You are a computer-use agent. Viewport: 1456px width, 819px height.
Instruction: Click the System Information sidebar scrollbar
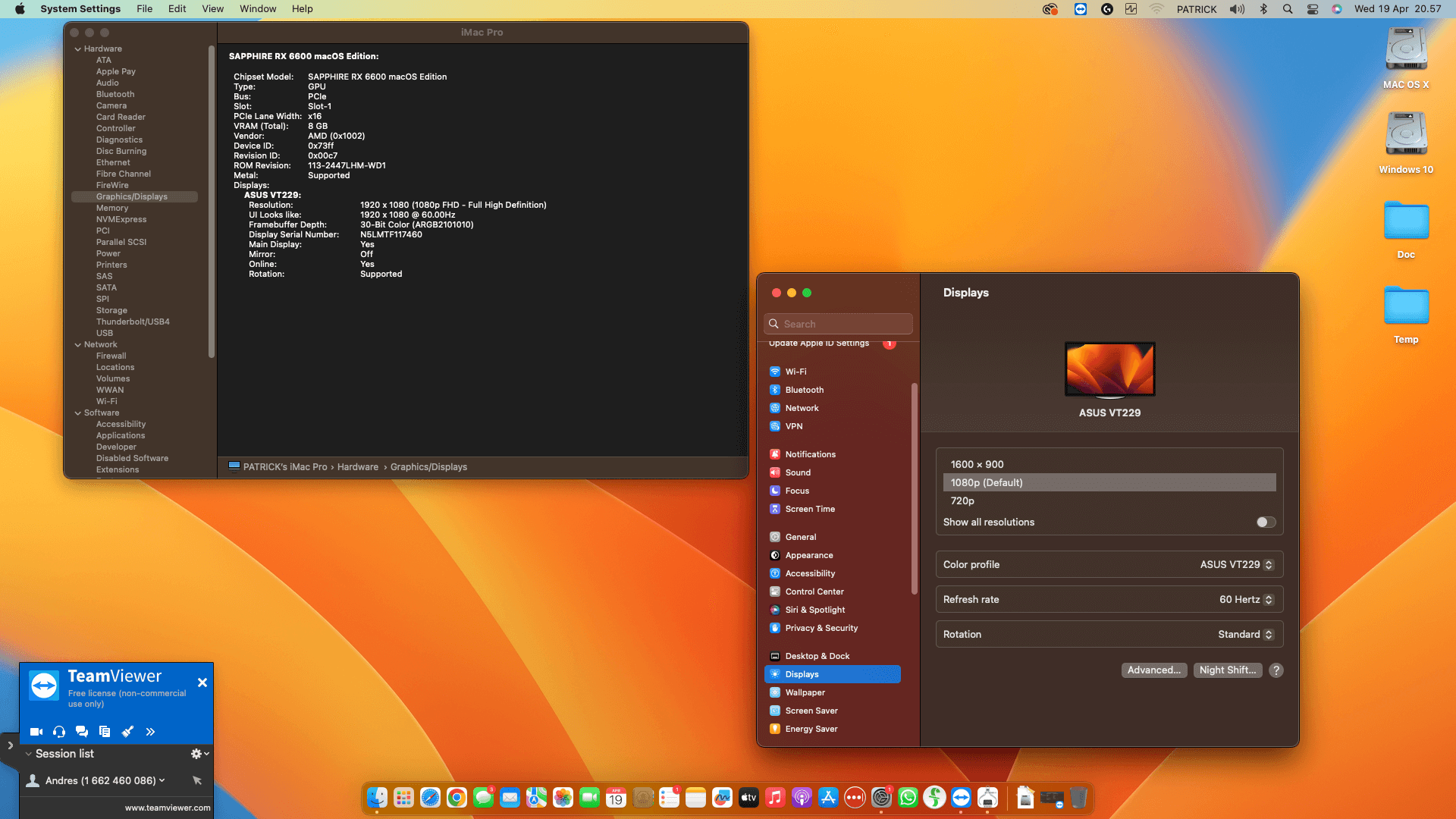click(x=212, y=201)
